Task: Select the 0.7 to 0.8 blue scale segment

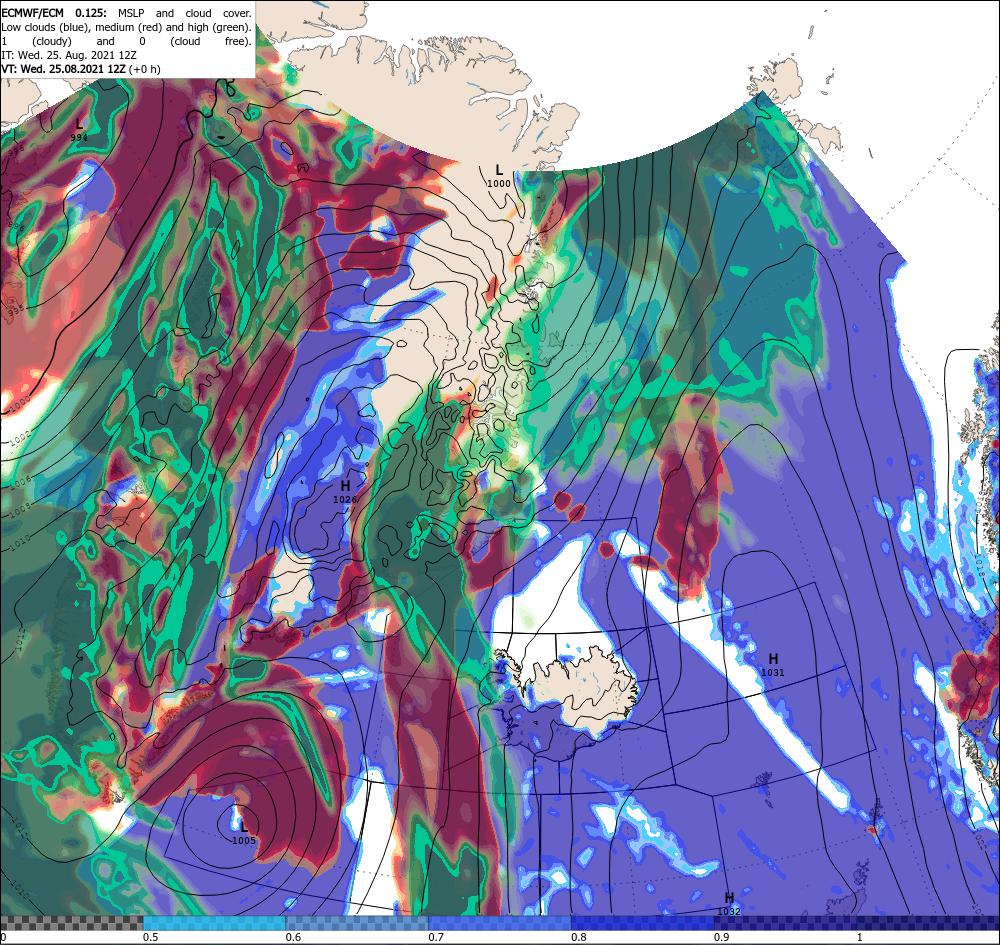Action: [x=499, y=923]
